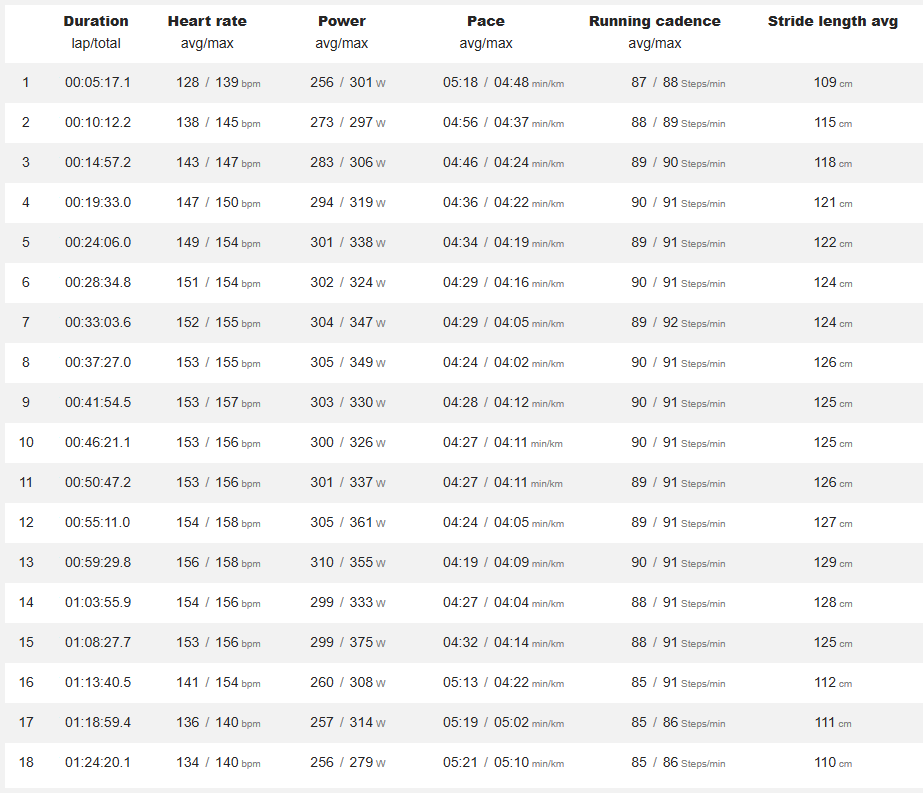Image resolution: width=923 pixels, height=793 pixels.
Task: Select lap 18 row number
Action: point(26,763)
